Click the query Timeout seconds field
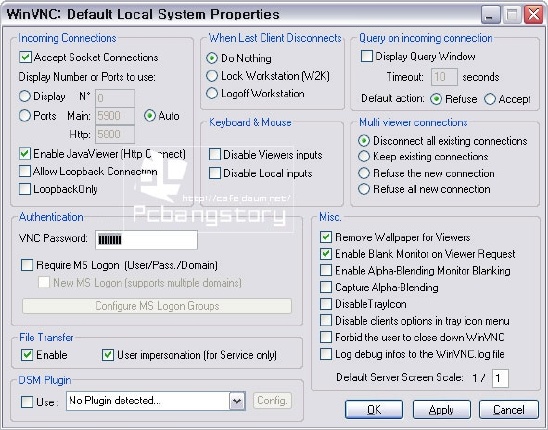This screenshot has width=548, height=430. (444, 77)
